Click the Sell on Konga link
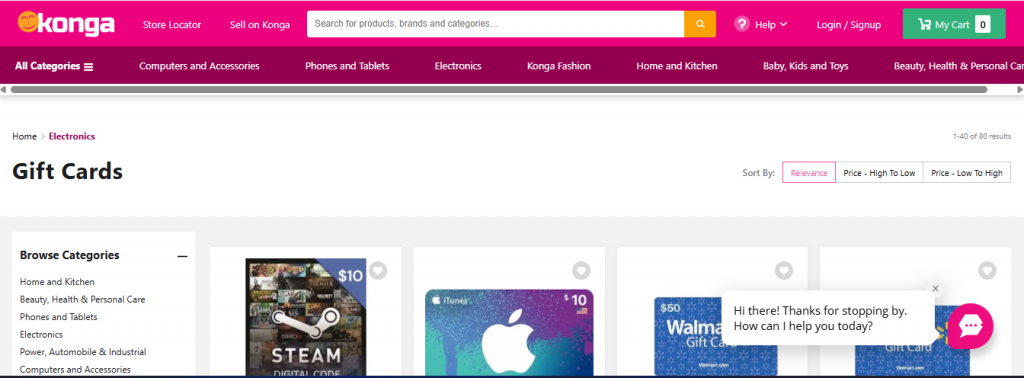Viewport: 1024px width, 378px height. [x=260, y=25]
